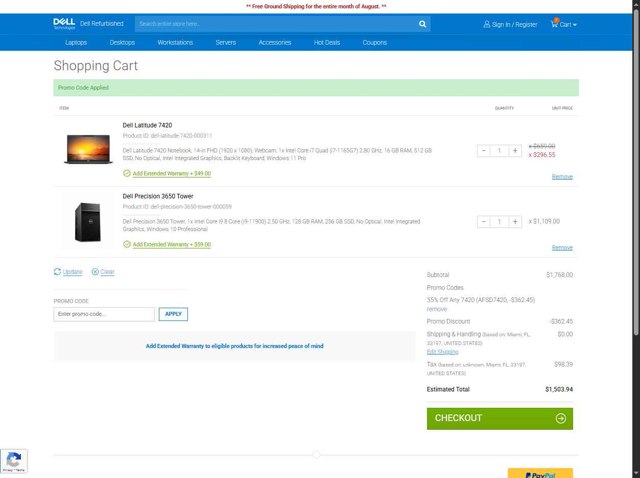640x478 pixels.
Task: Open the Cart dropdown arrow
Action: coord(575,25)
